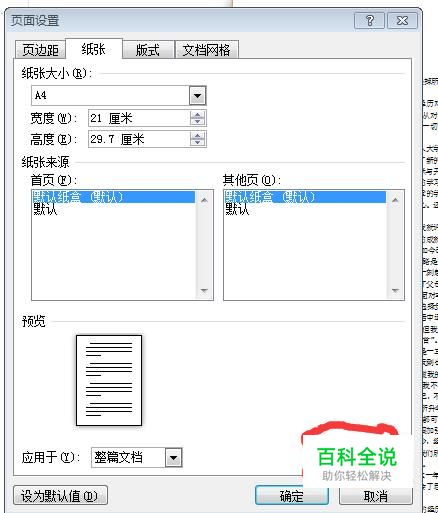
Task: Decrease 高度 with the down spinner arrow
Action: point(198,143)
